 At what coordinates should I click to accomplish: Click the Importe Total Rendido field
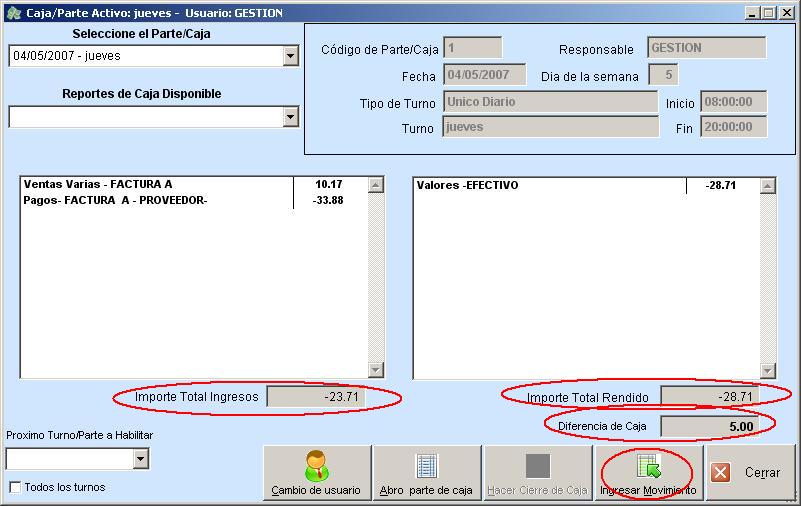[x=708, y=397]
